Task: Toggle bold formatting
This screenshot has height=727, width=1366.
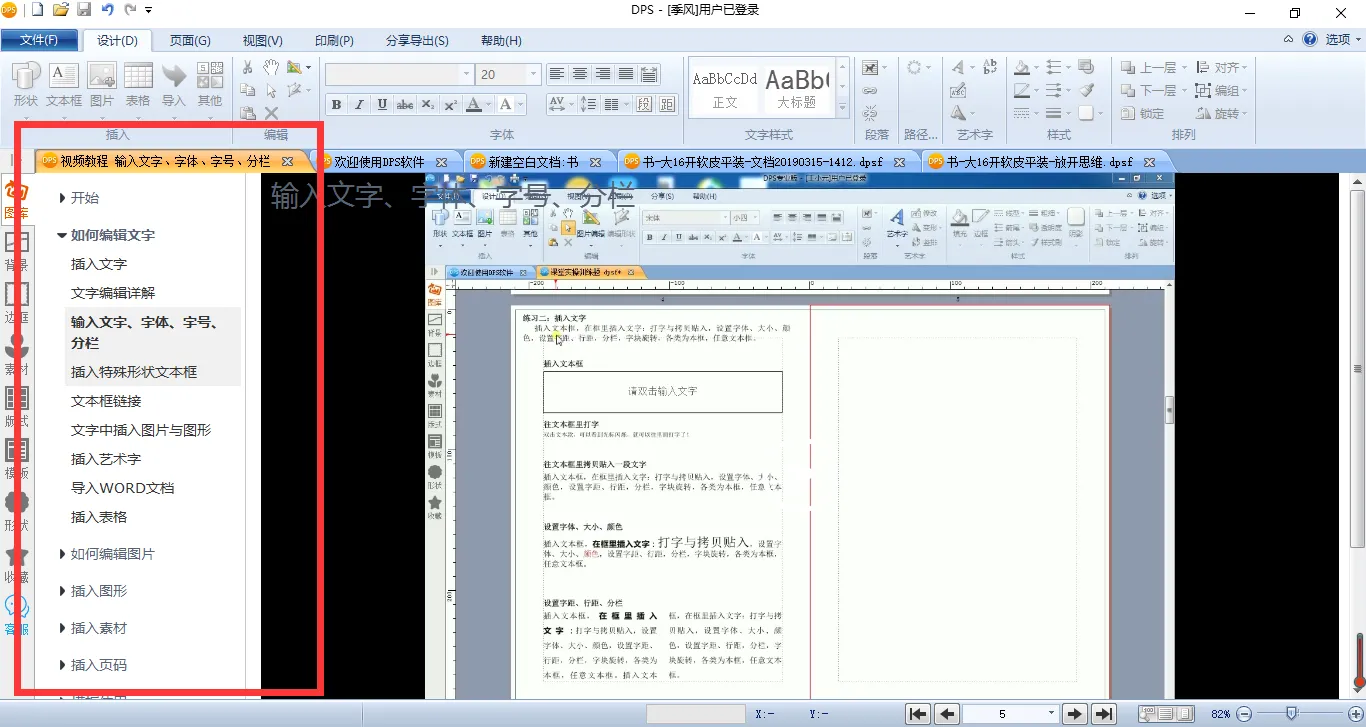Action: (x=336, y=104)
